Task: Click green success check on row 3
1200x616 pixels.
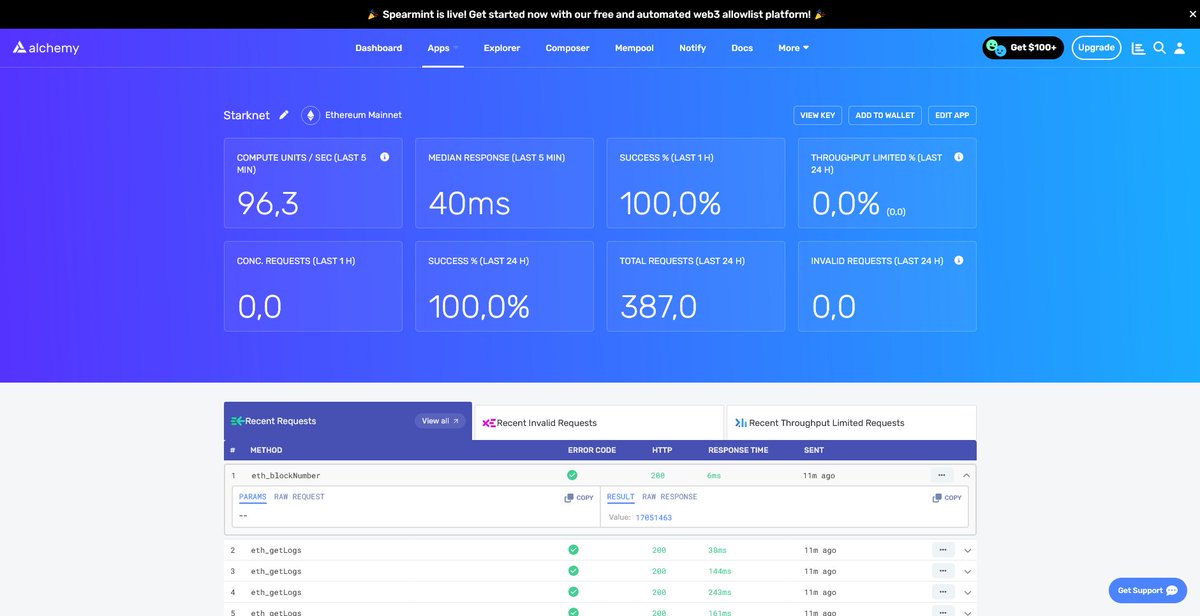Action: click(573, 571)
